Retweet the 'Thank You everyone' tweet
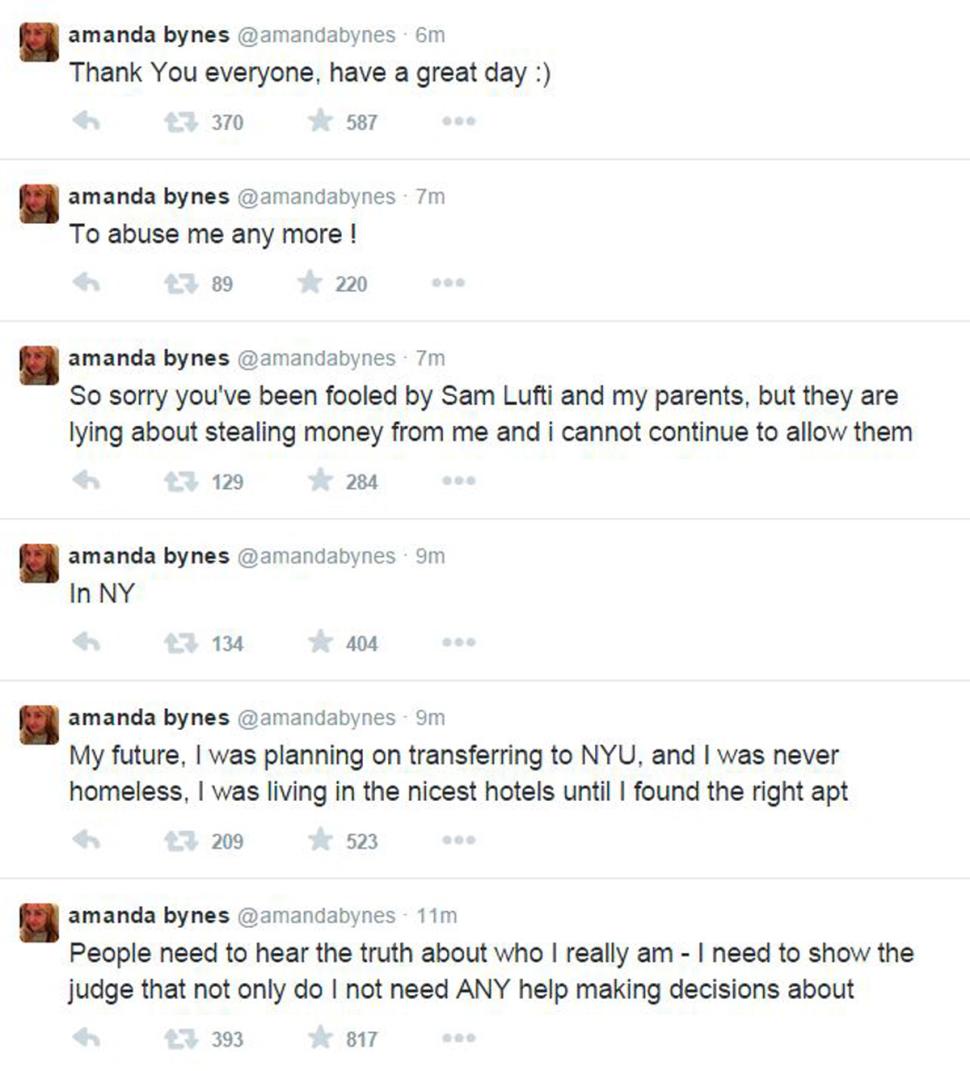 pos(180,122)
